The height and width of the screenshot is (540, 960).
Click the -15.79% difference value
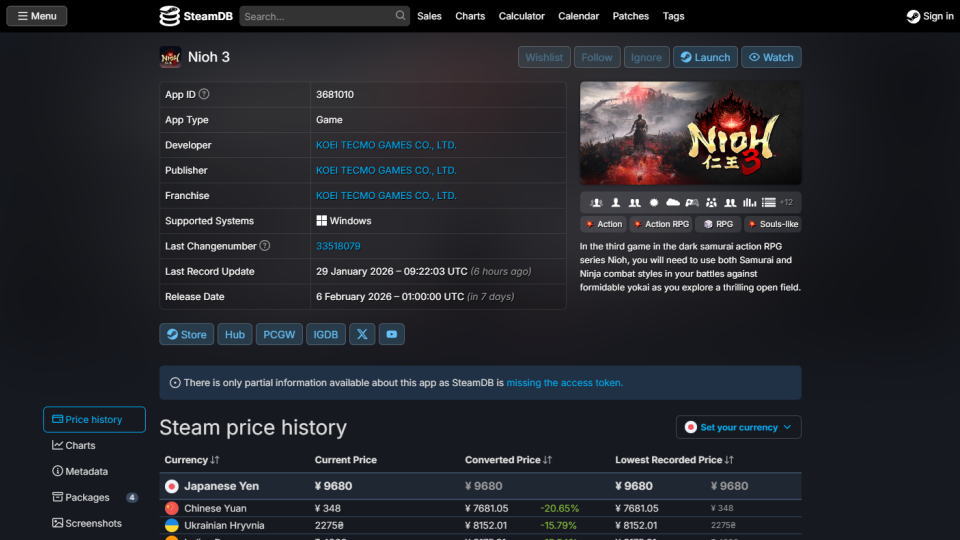coord(558,525)
